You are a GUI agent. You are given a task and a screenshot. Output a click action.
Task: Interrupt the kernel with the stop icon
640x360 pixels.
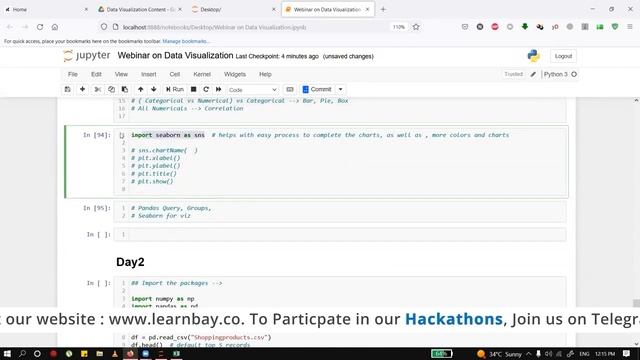[x=193, y=89]
